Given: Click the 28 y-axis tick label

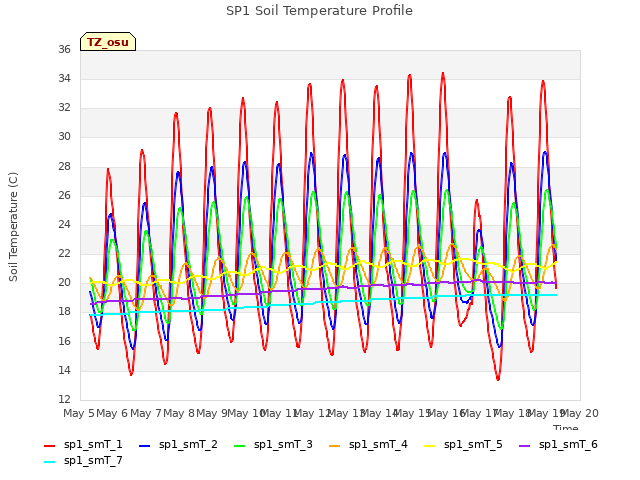Looking at the screenshot, I should coord(64,166).
